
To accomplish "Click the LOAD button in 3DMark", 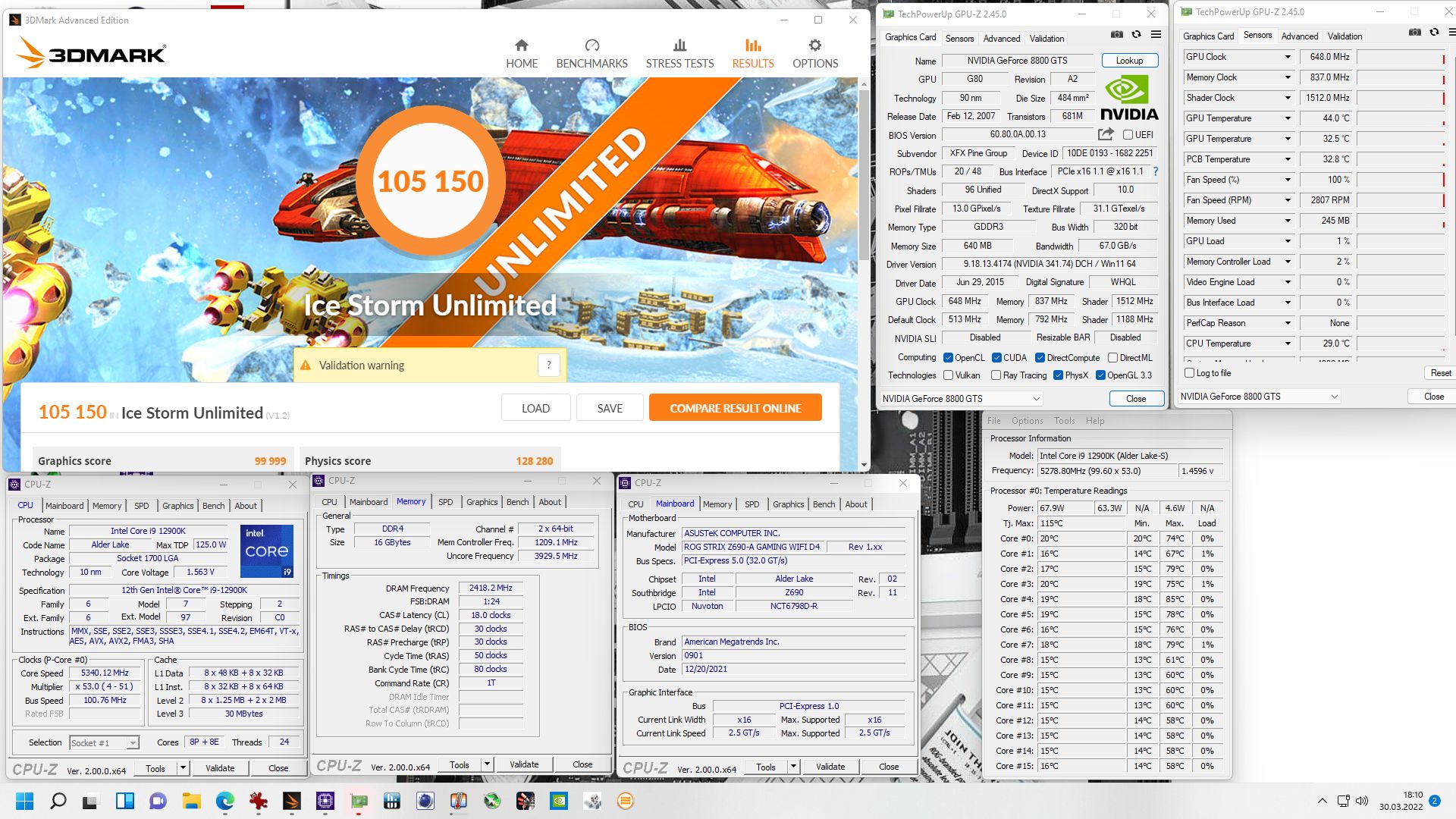I will pyautogui.click(x=535, y=408).
